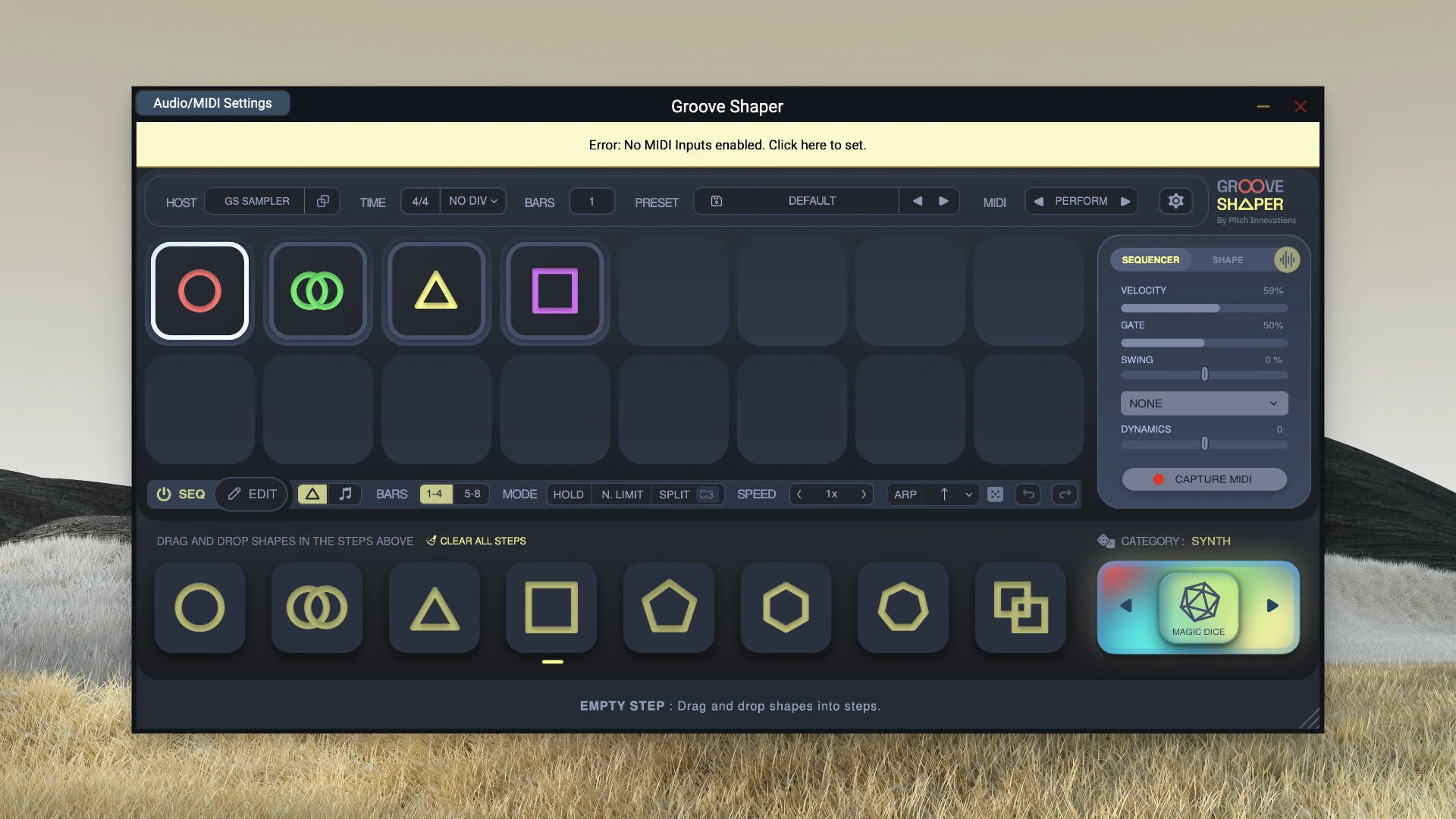Enable HOLD mode
The image size is (1456, 819).
(568, 494)
